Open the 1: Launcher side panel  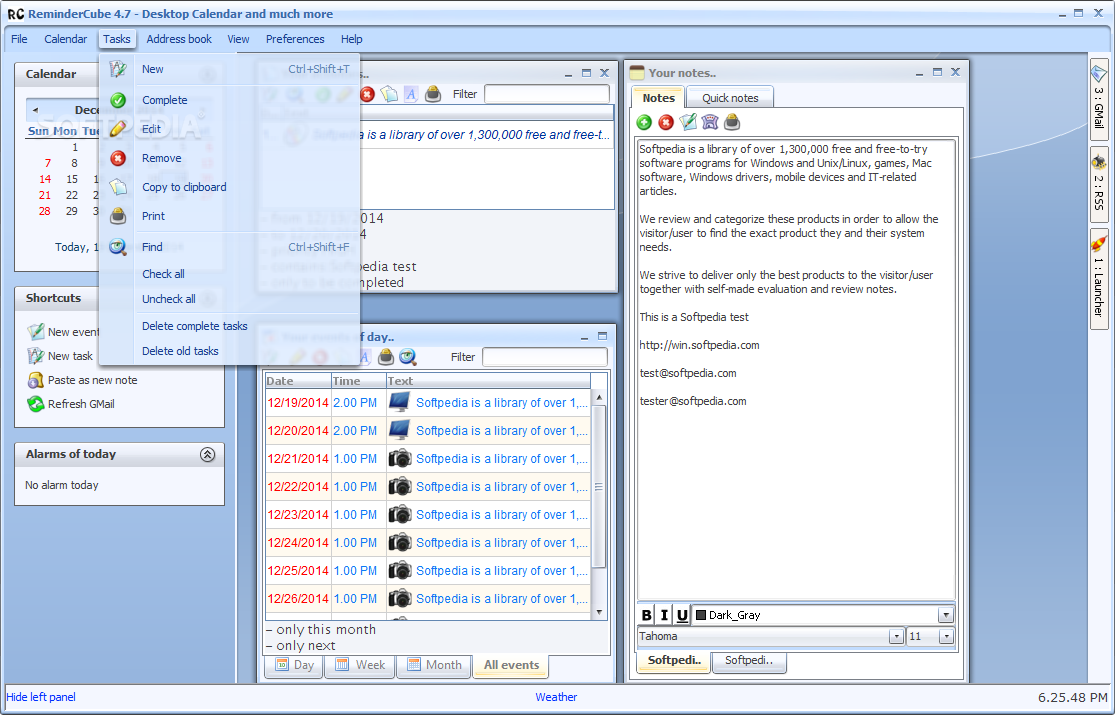(1099, 280)
